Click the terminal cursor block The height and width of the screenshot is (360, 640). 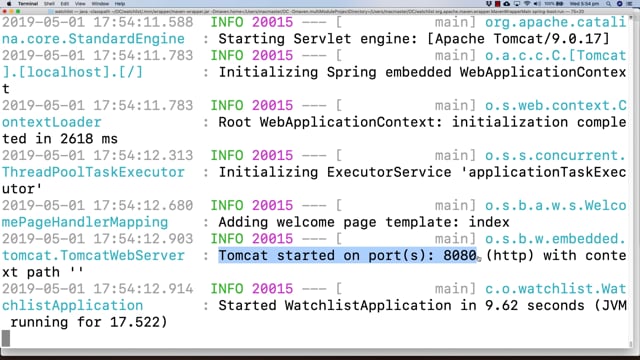coord(6,339)
